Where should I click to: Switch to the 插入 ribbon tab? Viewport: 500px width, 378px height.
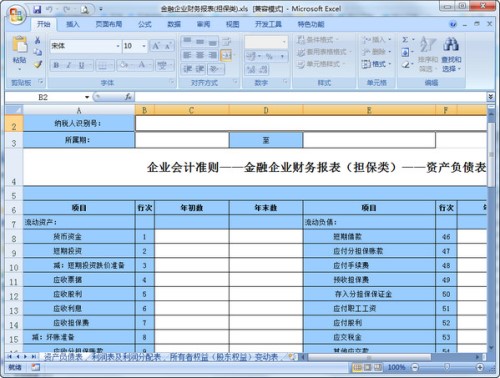coord(72,24)
